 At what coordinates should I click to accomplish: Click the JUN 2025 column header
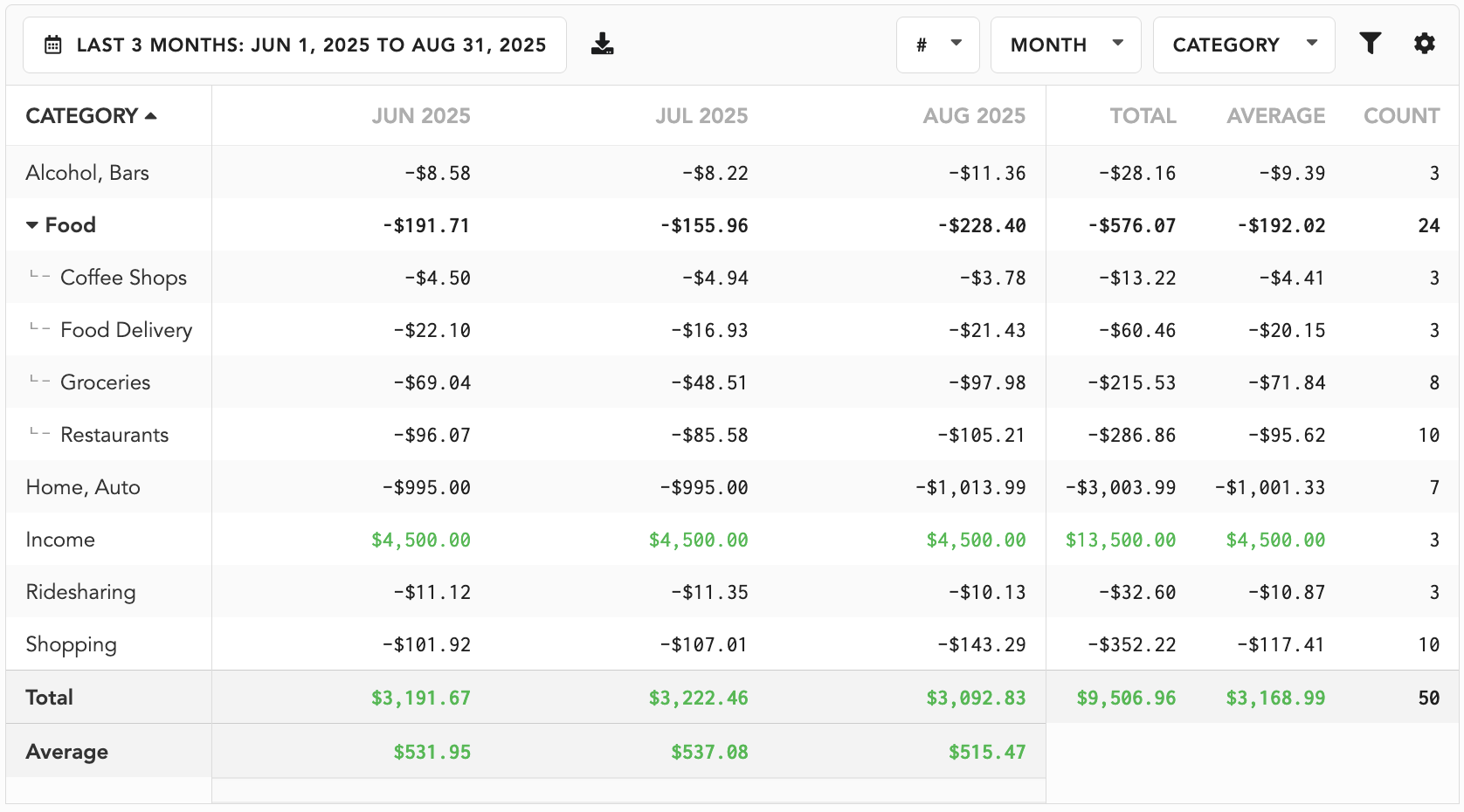coord(421,114)
